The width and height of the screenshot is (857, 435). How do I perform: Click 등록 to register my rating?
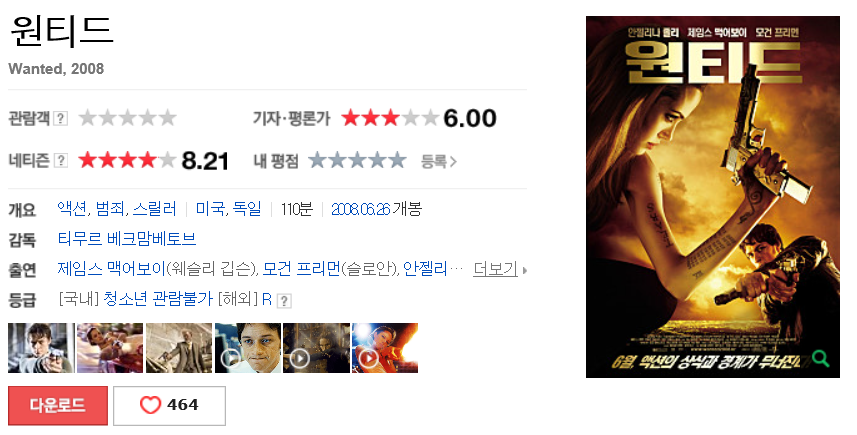(438, 161)
